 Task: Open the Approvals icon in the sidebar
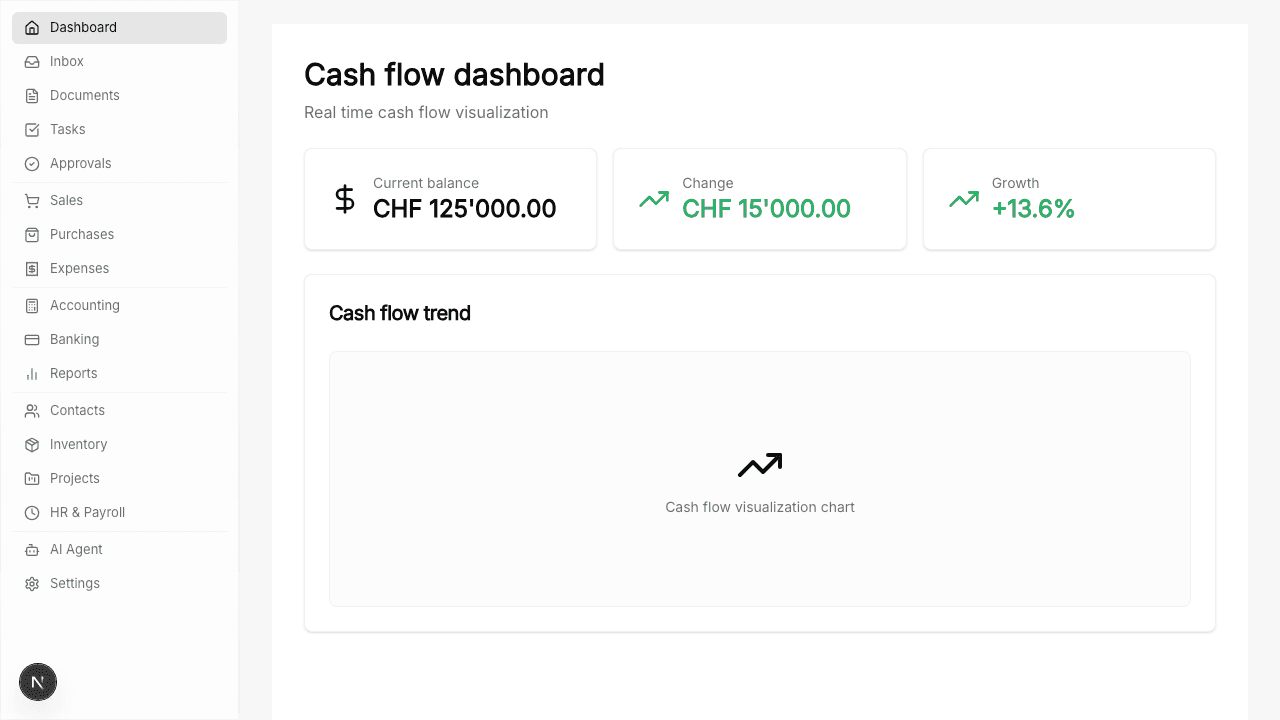coord(33,163)
